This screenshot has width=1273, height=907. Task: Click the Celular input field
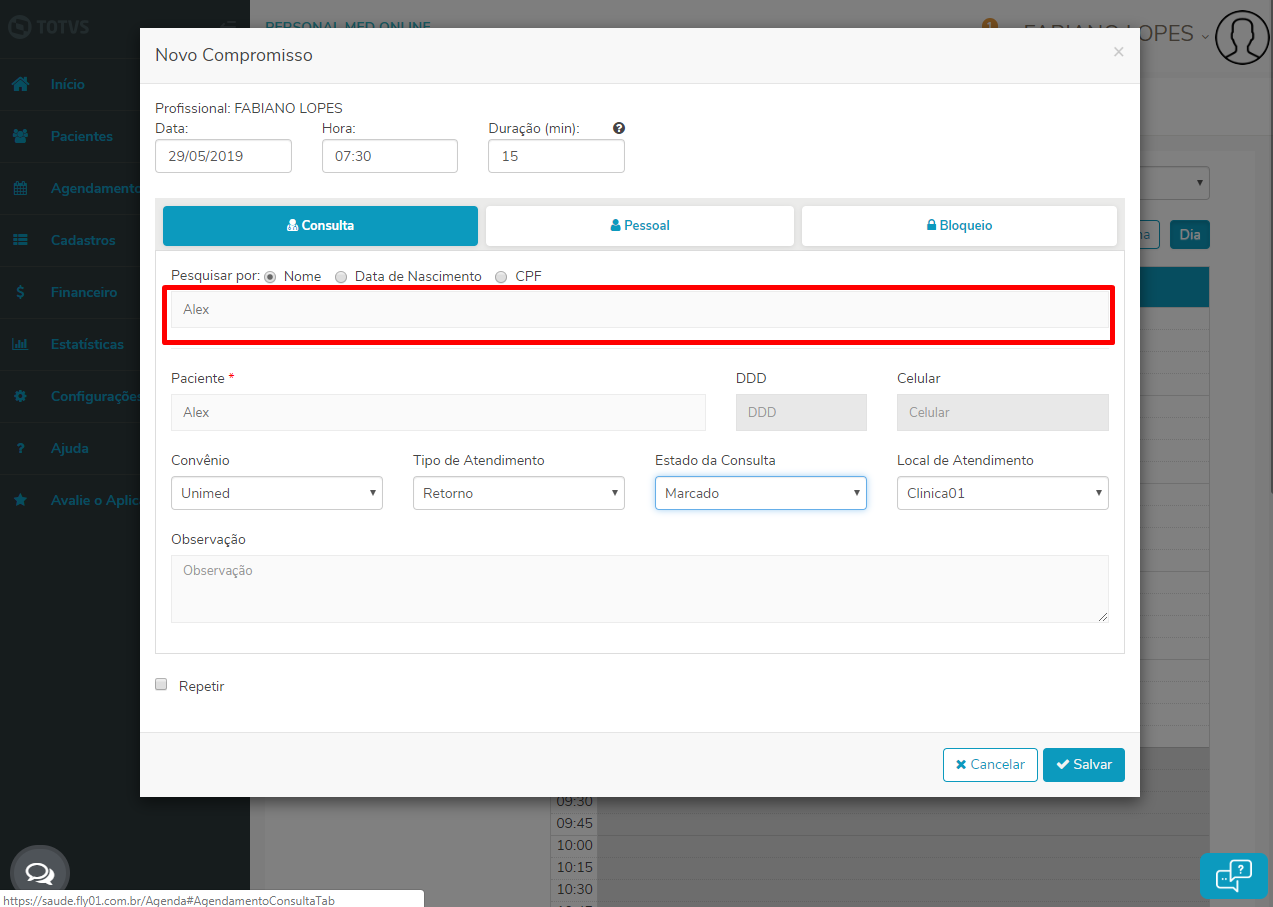(x=1003, y=412)
